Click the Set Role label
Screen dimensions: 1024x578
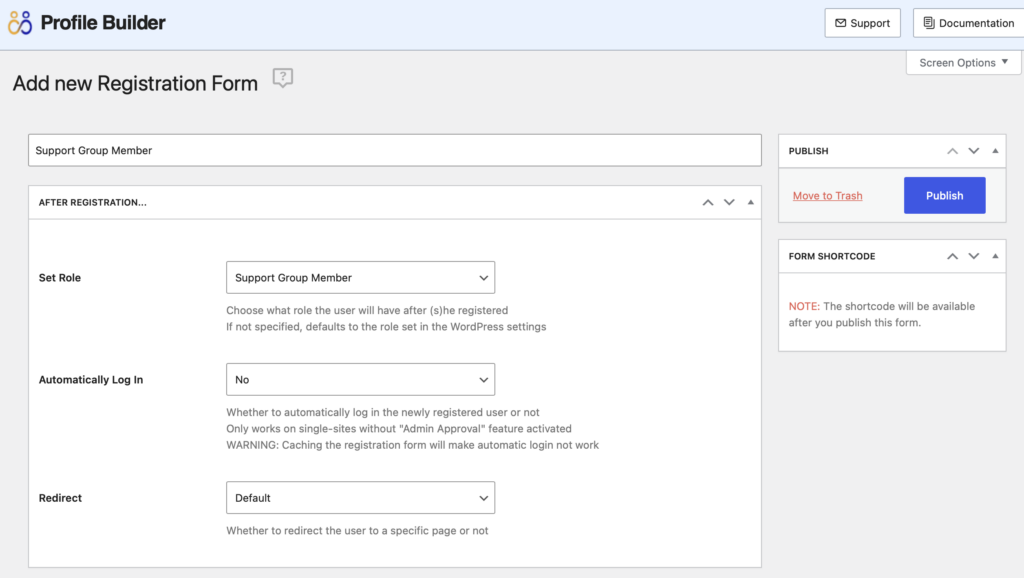tap(60, 278)
